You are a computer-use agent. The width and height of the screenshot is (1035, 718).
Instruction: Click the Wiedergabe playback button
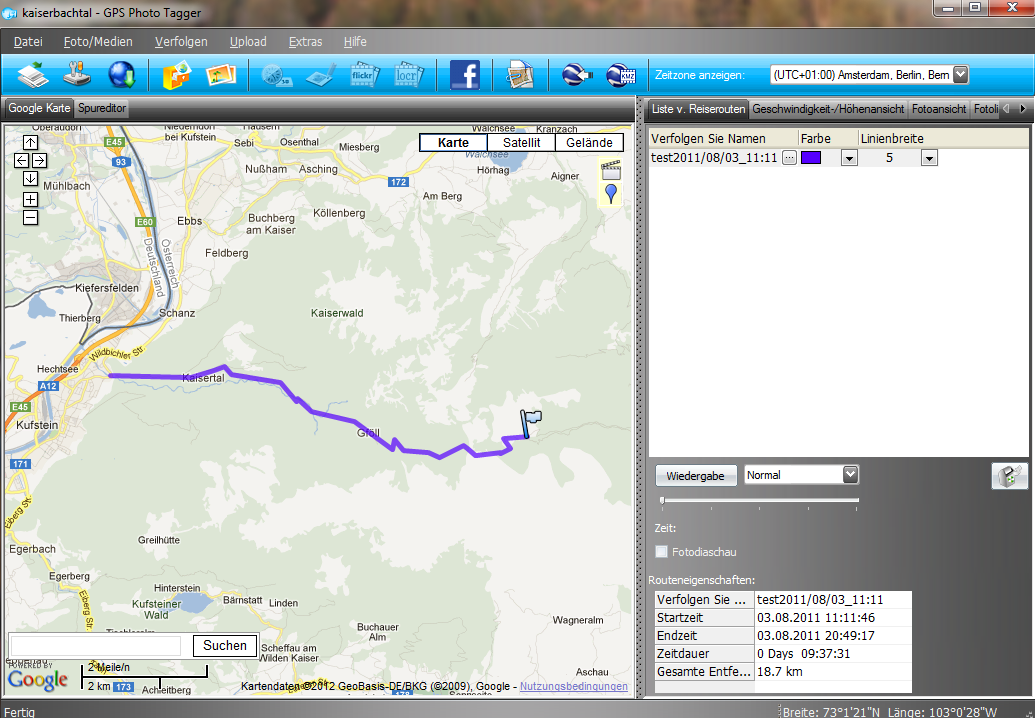pyautogui.click(x=696, y=476)
